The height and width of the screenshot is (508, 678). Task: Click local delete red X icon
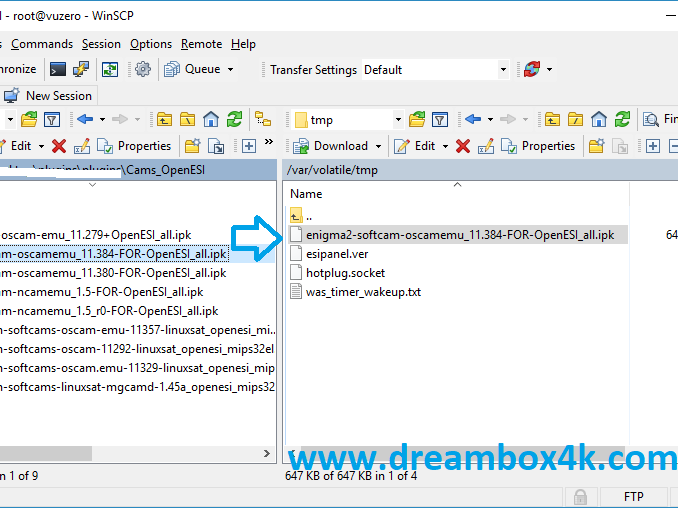tap(59, 146)
